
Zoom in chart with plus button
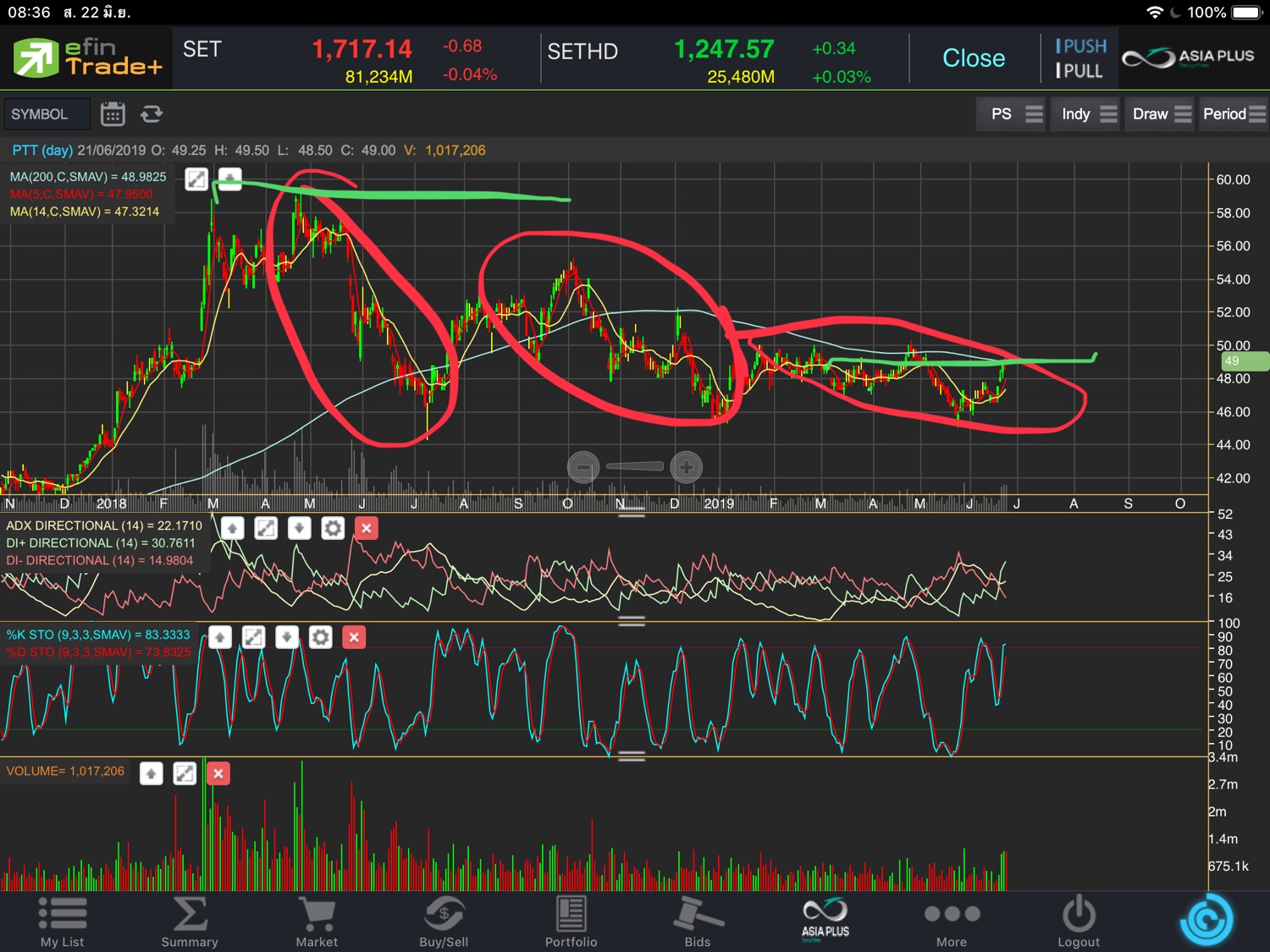click(686, 467)
